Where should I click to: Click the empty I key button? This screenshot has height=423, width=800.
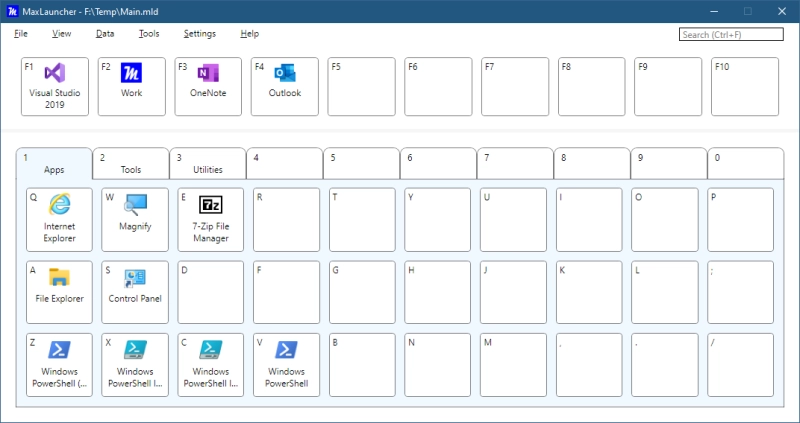pos(589,220)
